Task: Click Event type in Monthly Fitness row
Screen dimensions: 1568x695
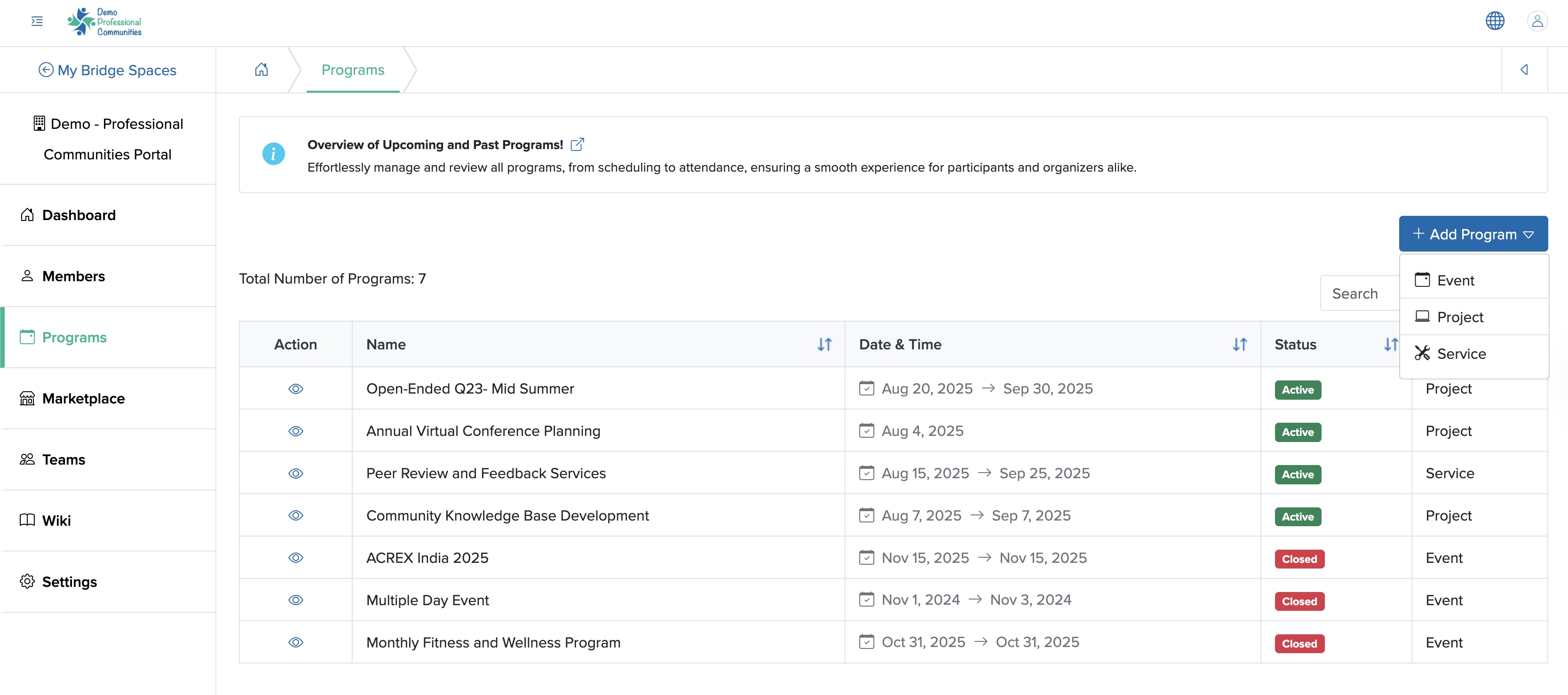Action: pos(1444,642)
